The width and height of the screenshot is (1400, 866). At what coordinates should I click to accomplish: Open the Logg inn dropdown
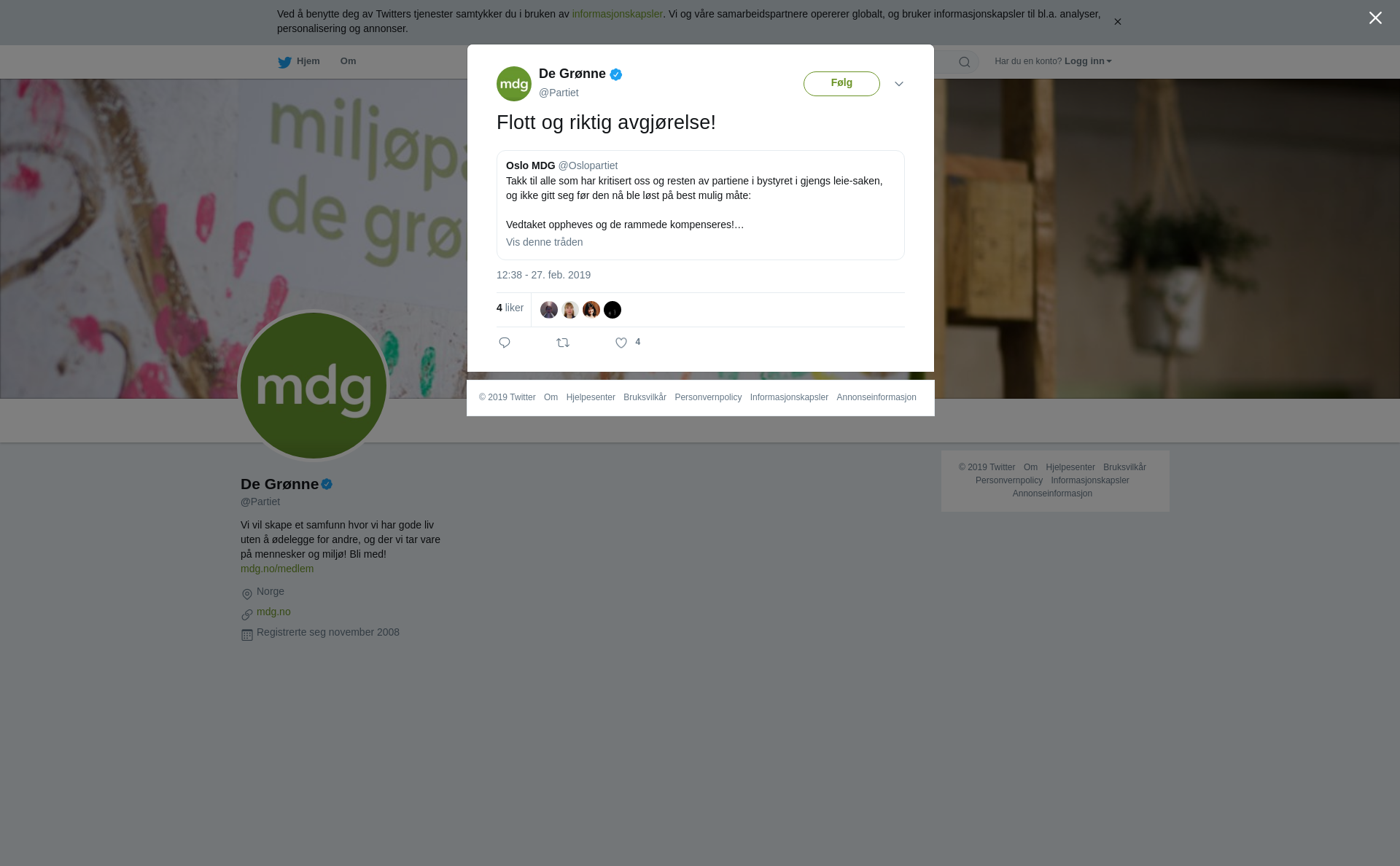(1088, 61)
